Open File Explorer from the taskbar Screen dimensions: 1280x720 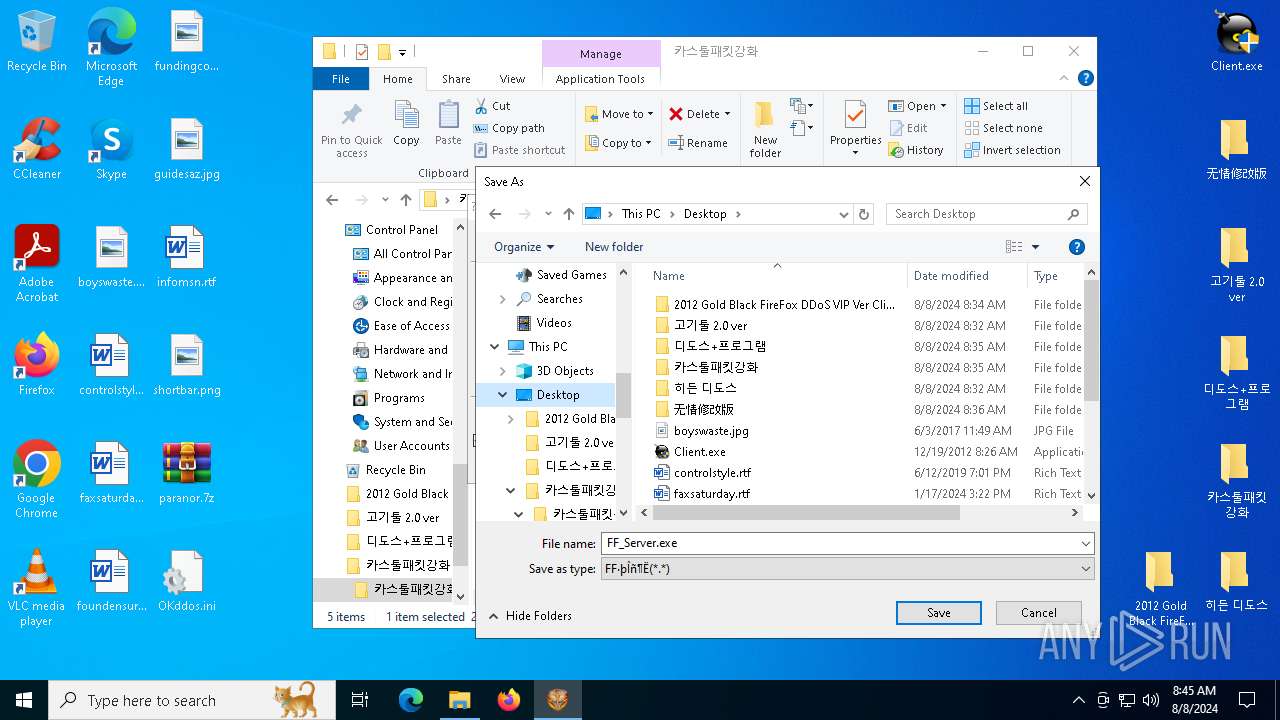[x=460, y=700]
